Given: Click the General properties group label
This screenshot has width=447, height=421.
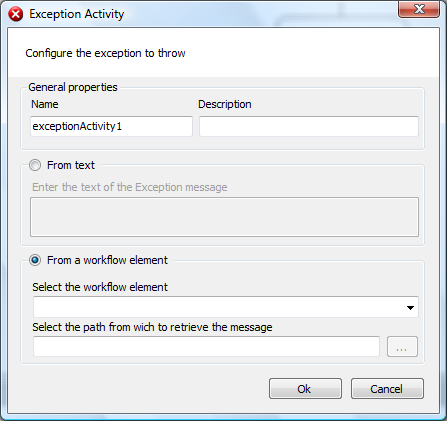Looking at the screenshot, I should click(73, 87).
